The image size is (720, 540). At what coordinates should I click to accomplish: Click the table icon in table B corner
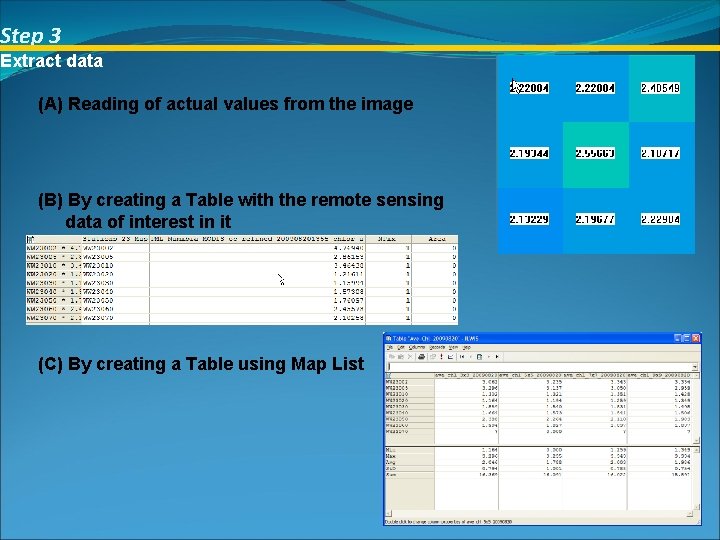30,239
